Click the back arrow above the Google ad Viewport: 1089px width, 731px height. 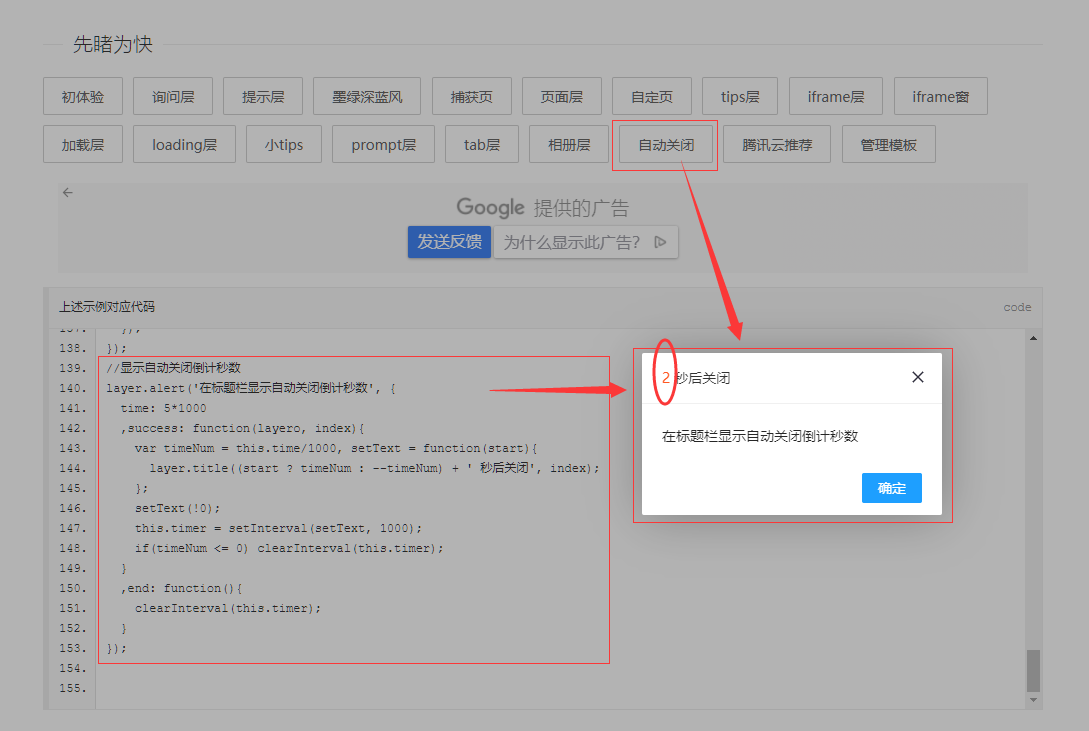click(x=67, y=192)
